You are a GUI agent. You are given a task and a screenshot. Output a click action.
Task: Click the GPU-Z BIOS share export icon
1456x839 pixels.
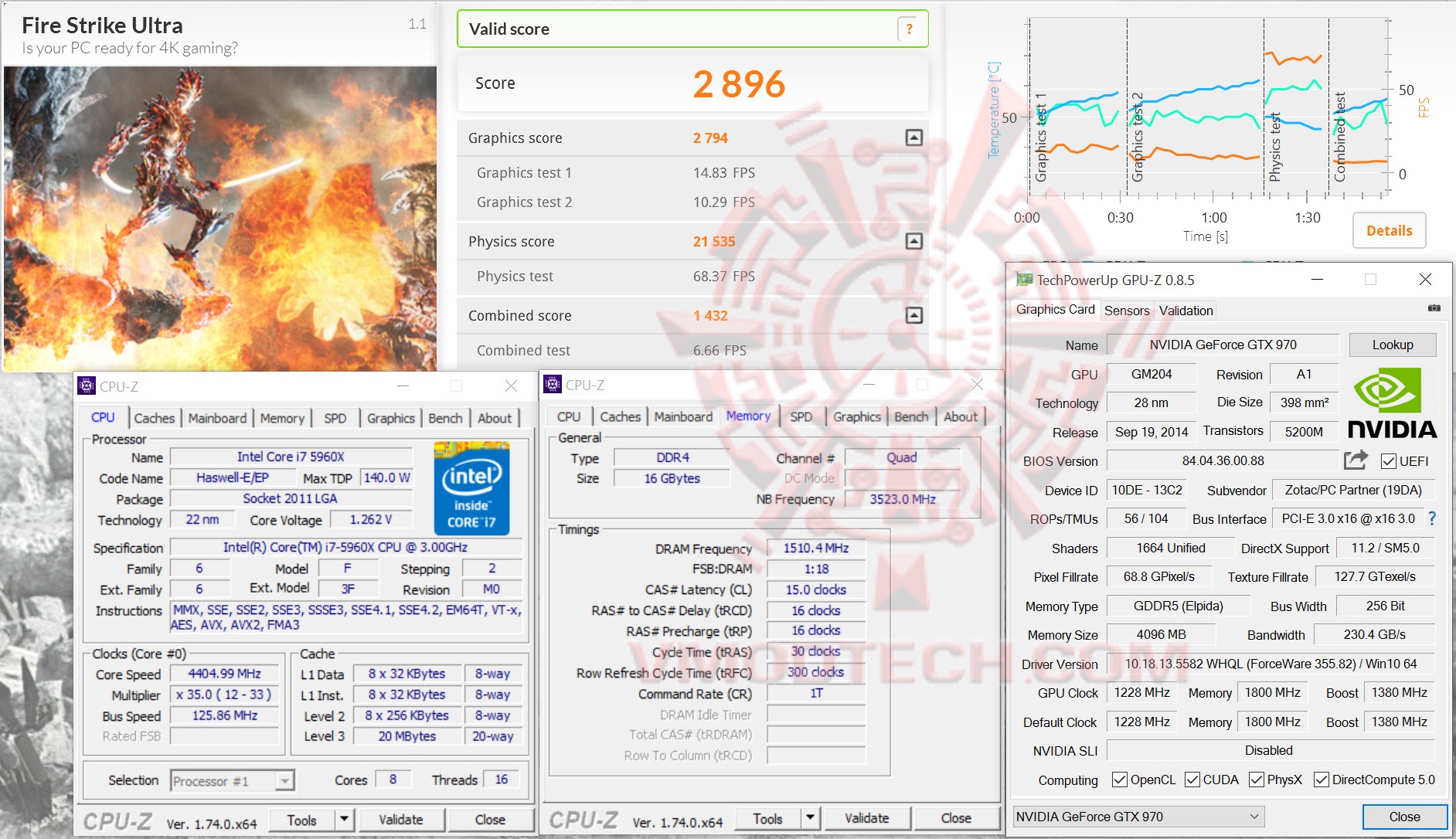pyautogui.click(x=1356, y=460)
